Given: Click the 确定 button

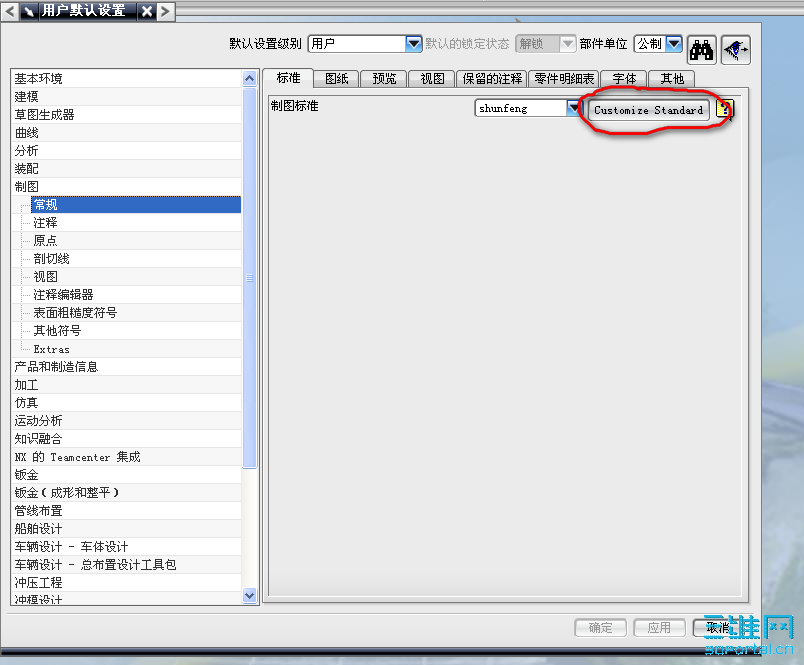Looking at the screenshot, I should (600, 628).
